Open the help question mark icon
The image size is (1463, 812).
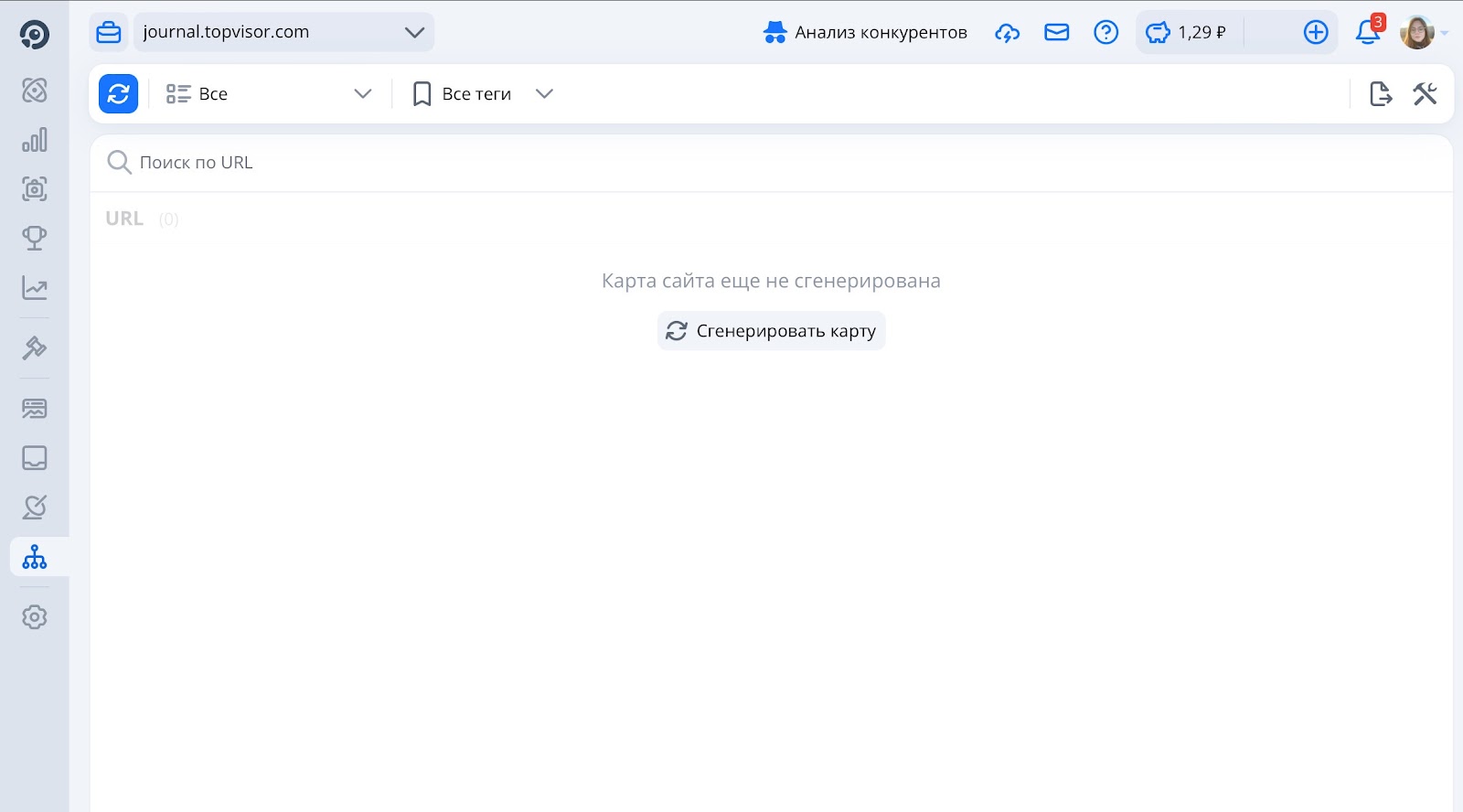(1105, 32)
